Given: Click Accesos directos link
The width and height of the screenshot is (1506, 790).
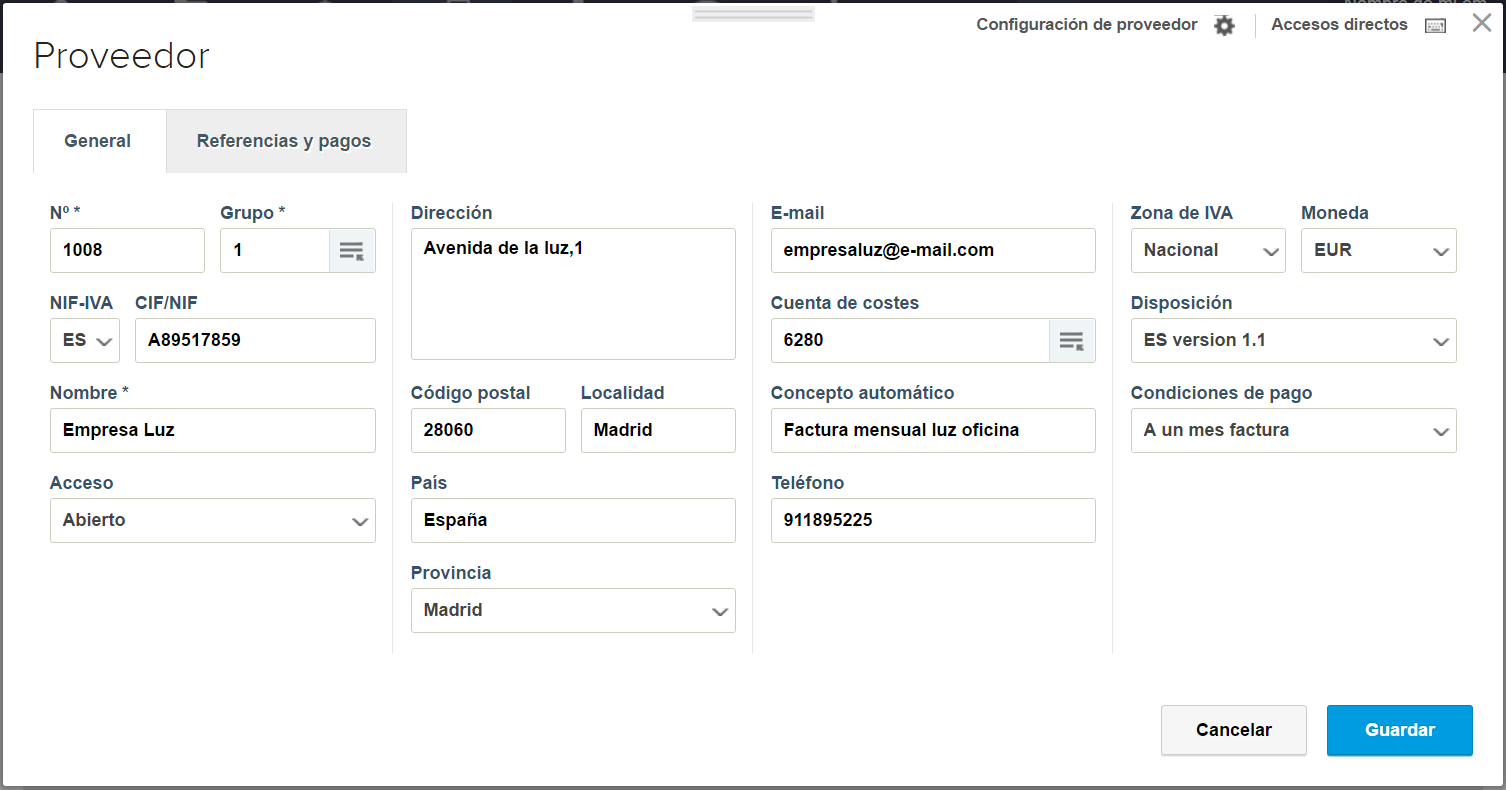Looking at the screenshot, I should point(1339,25).
